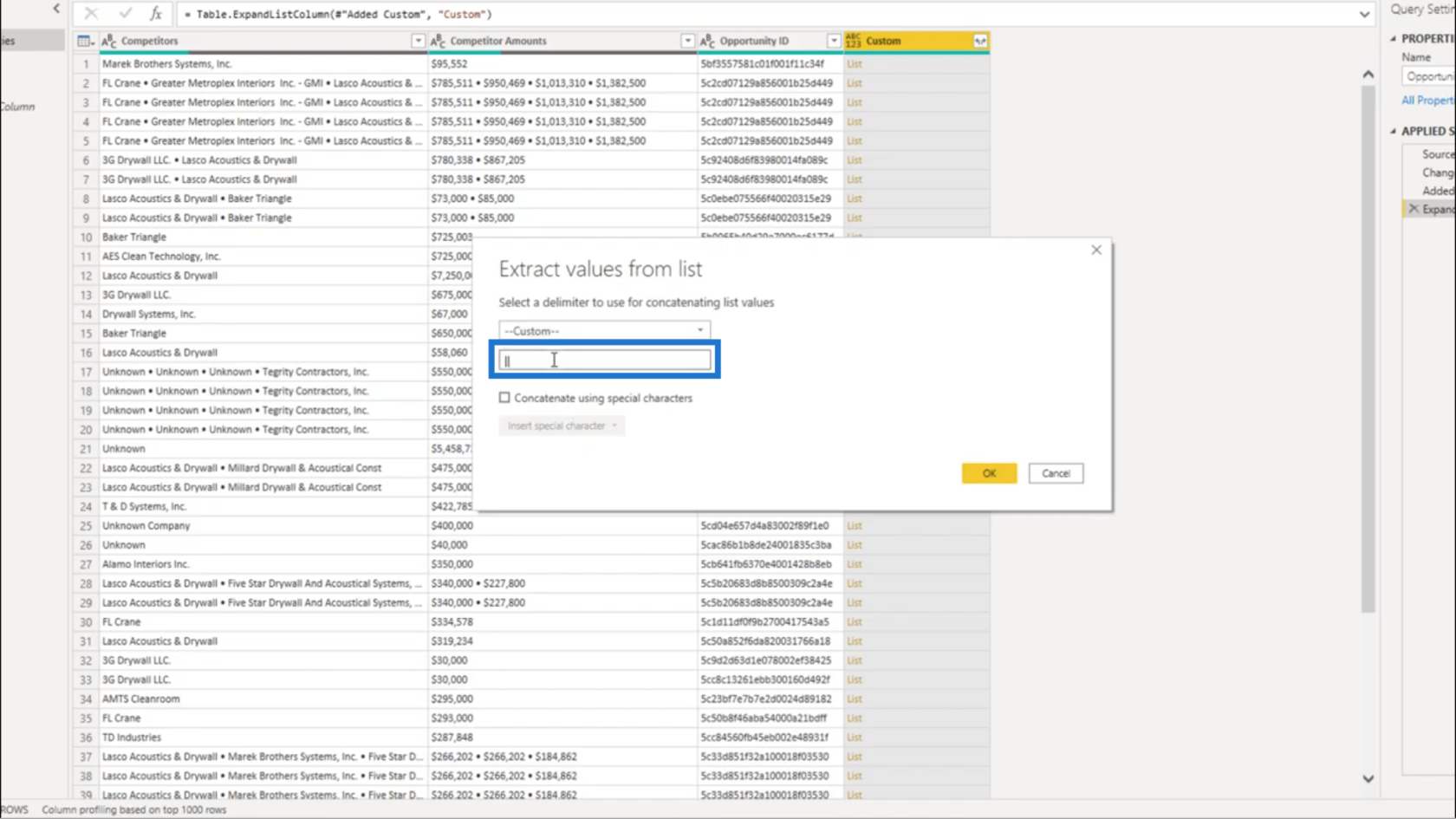Viewport: 1456px width, 819px height.
Task: Open the Competitor Amounts column filter dropdown
Action: pos(687,41)
